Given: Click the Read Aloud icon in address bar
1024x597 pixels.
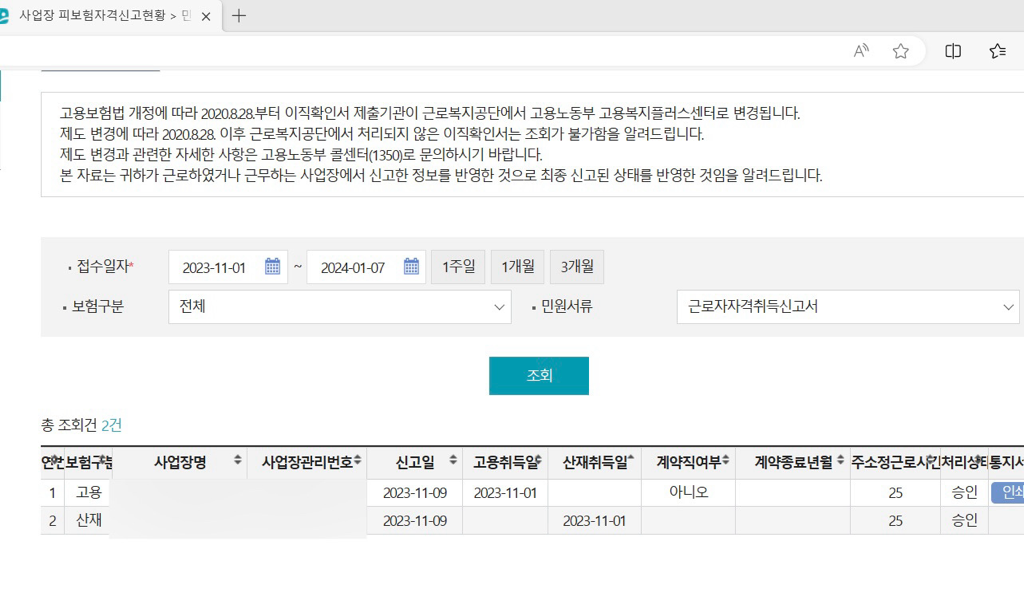Looking at the screenshot, I should [861, 51].
